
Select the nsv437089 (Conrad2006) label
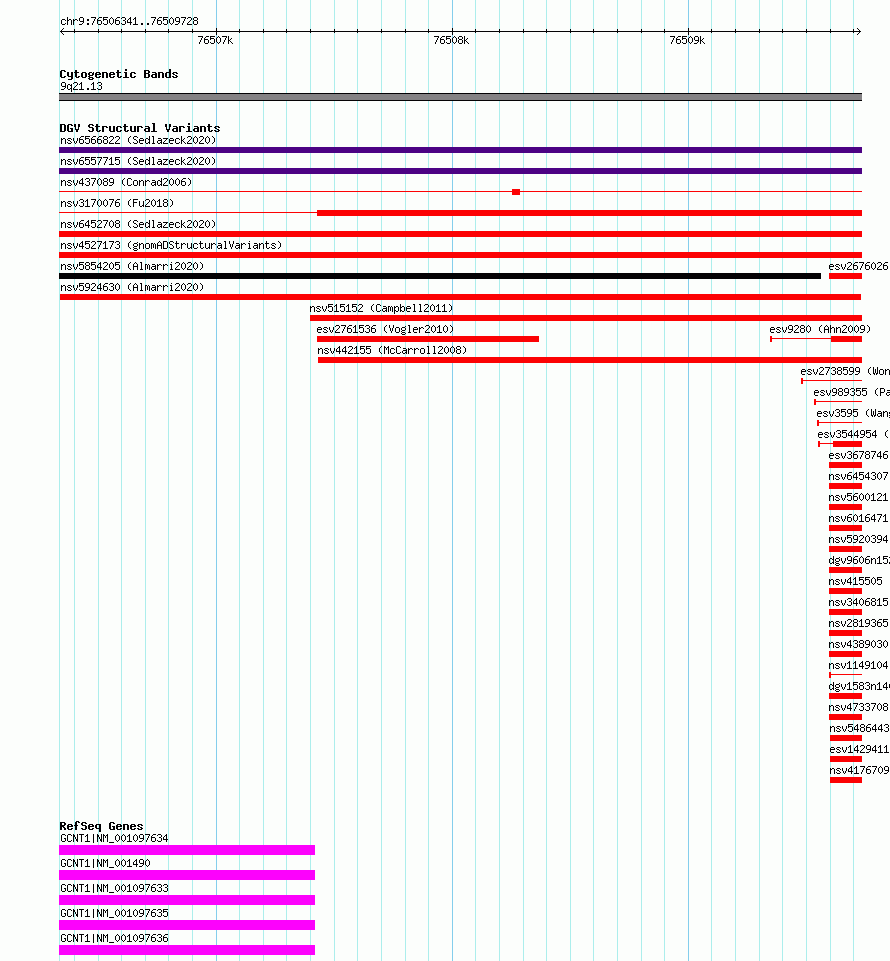coord(126,182)
